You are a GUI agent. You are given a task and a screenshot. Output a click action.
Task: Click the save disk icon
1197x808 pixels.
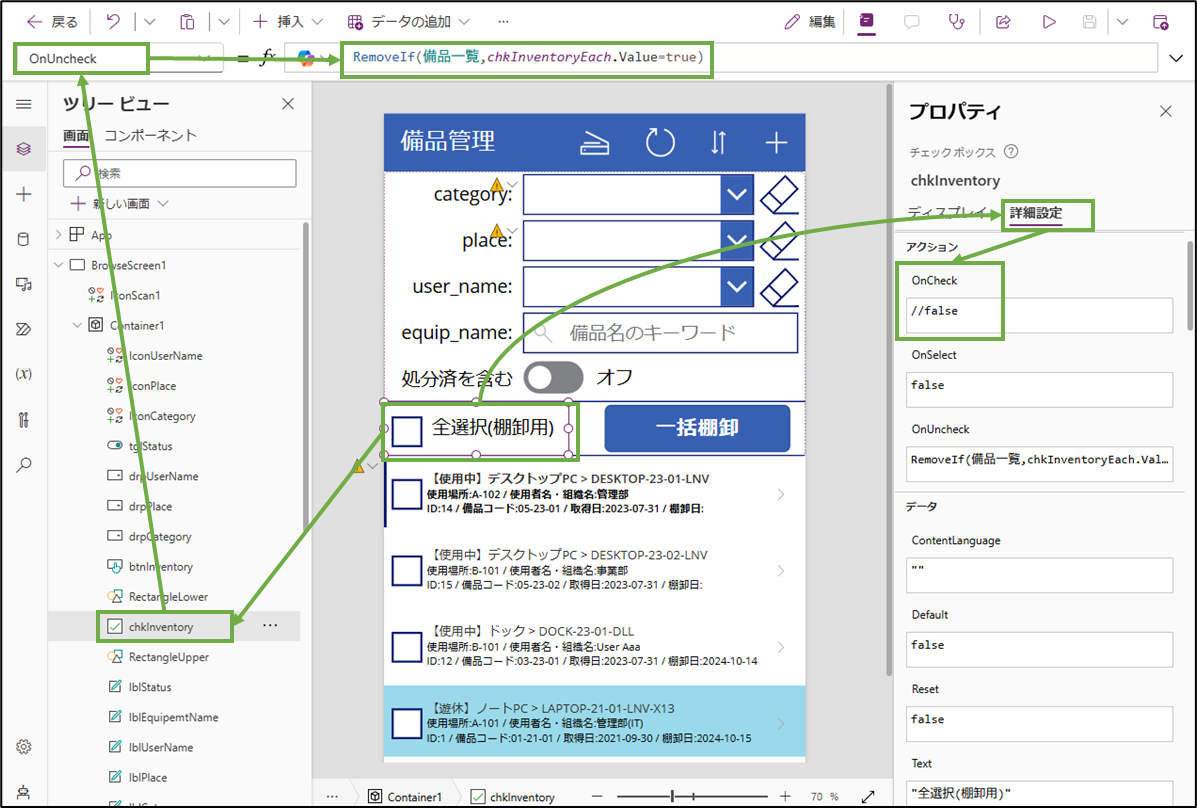click(x=1089, y=21)
